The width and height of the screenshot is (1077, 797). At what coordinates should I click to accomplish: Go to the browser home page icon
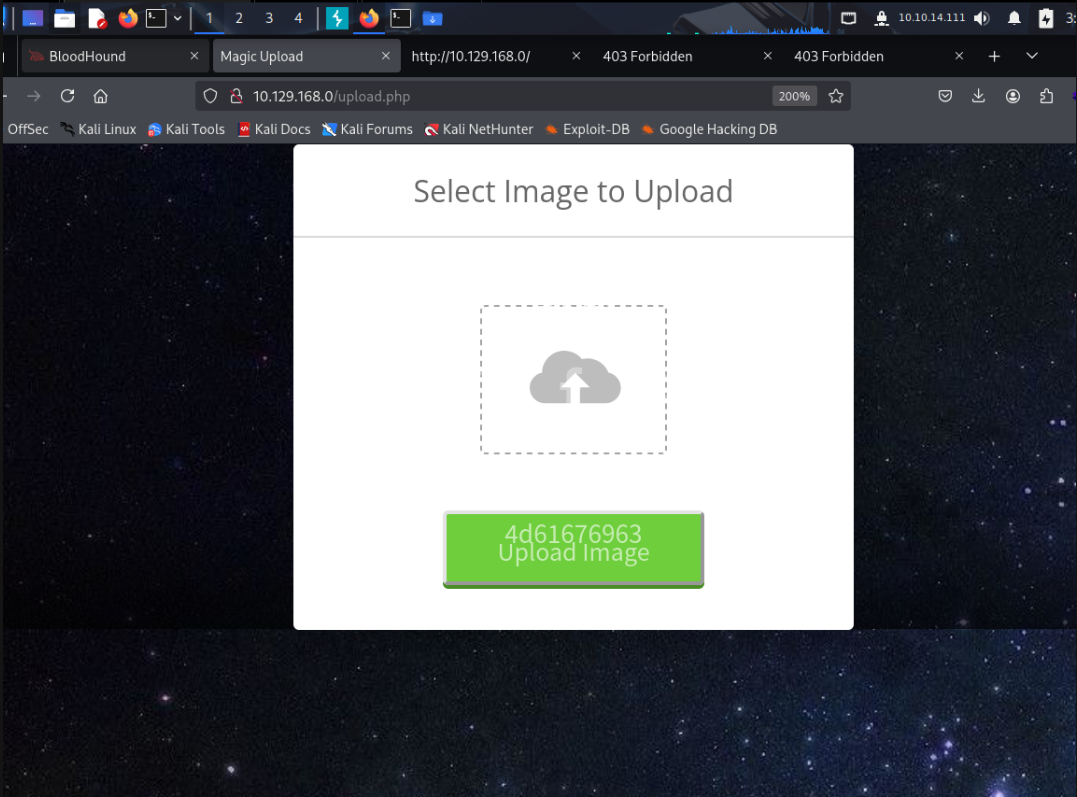100,96
